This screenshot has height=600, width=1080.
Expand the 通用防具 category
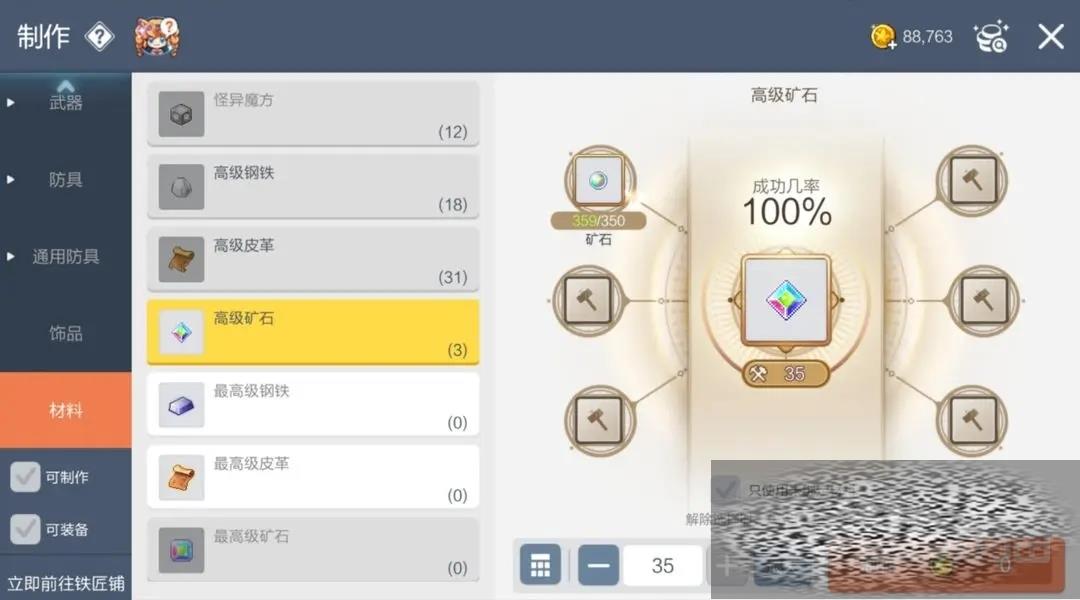click(65, 257)
